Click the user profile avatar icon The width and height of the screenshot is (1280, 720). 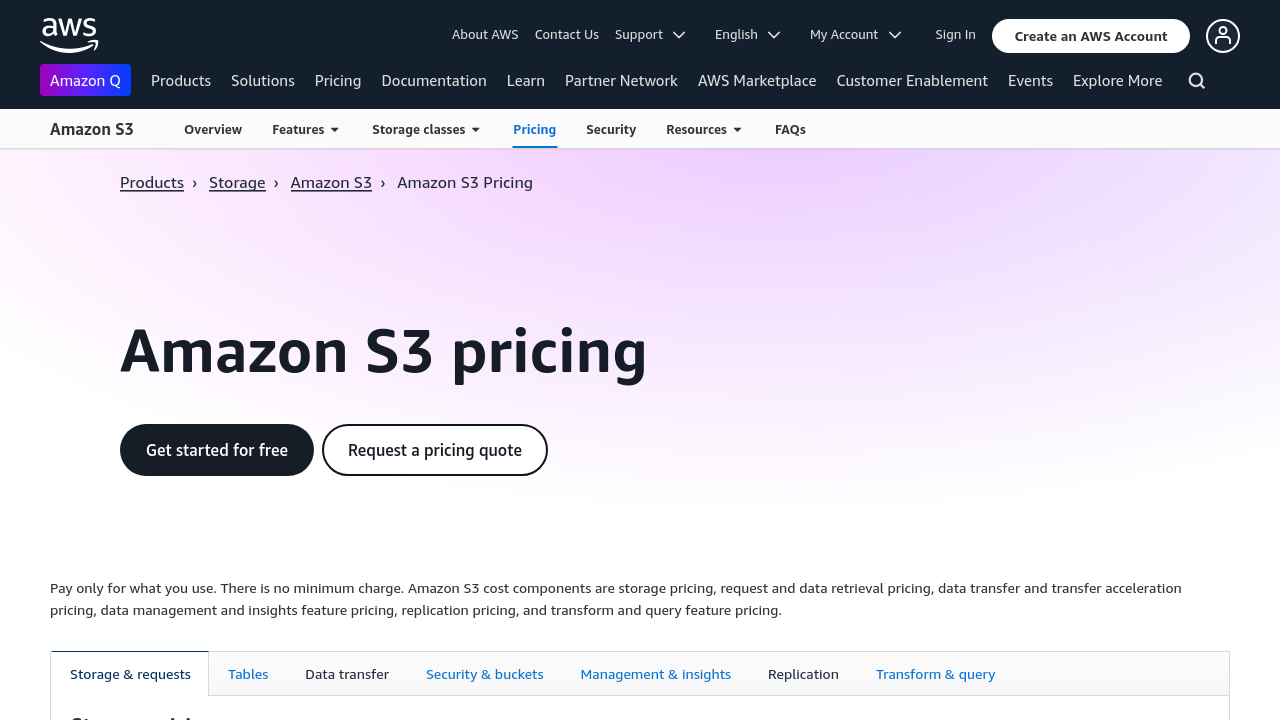point(1222,36)
